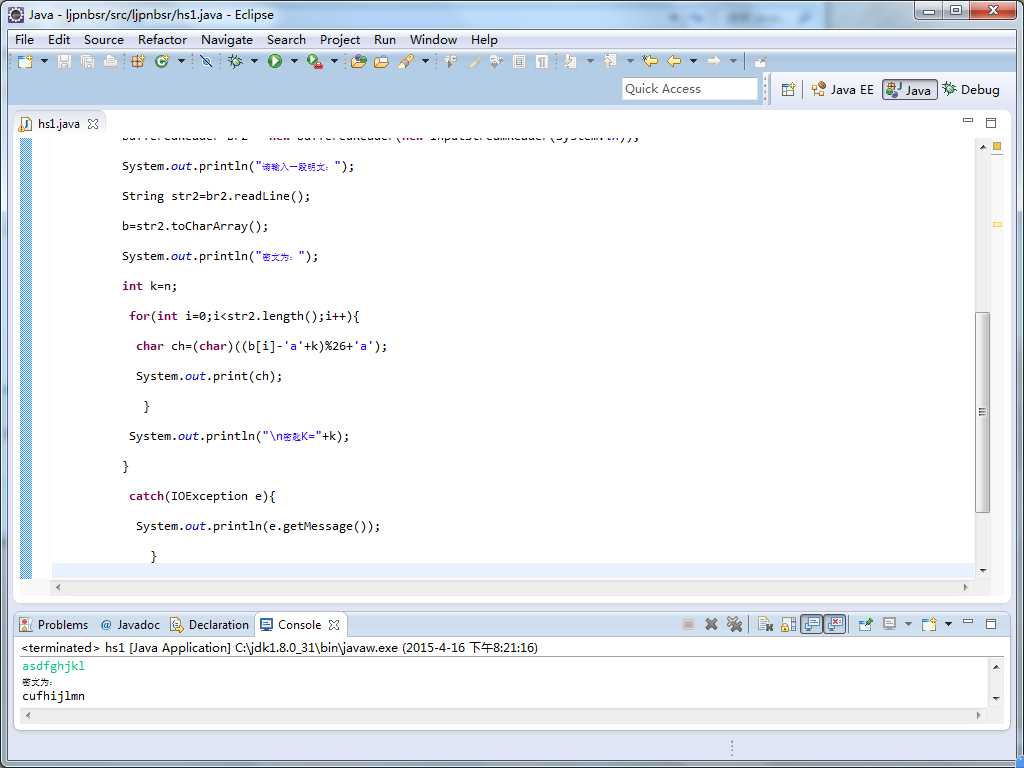1024x768 pixels.
Task: Toggle Scroll Lock in Console
Action: 788,624
